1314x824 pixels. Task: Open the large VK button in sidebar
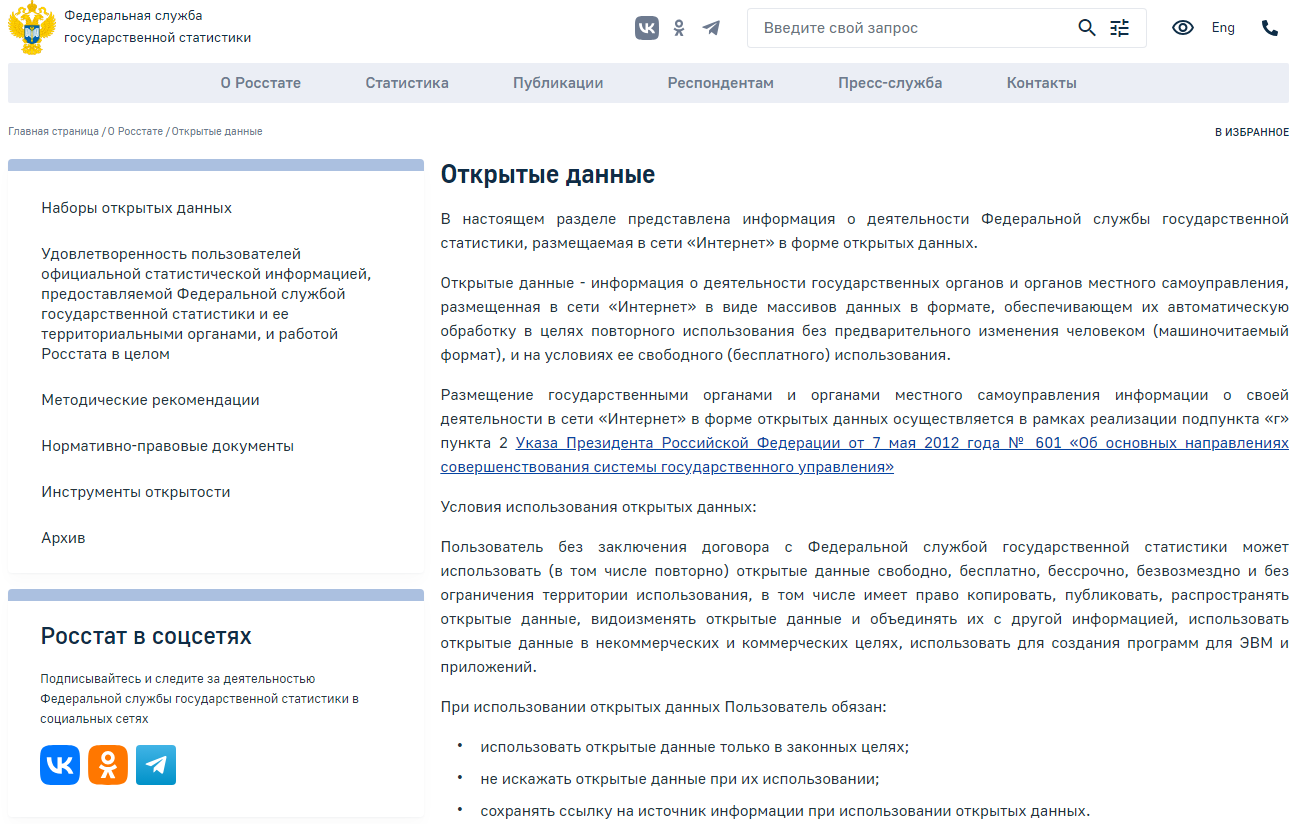coord(60,765)
